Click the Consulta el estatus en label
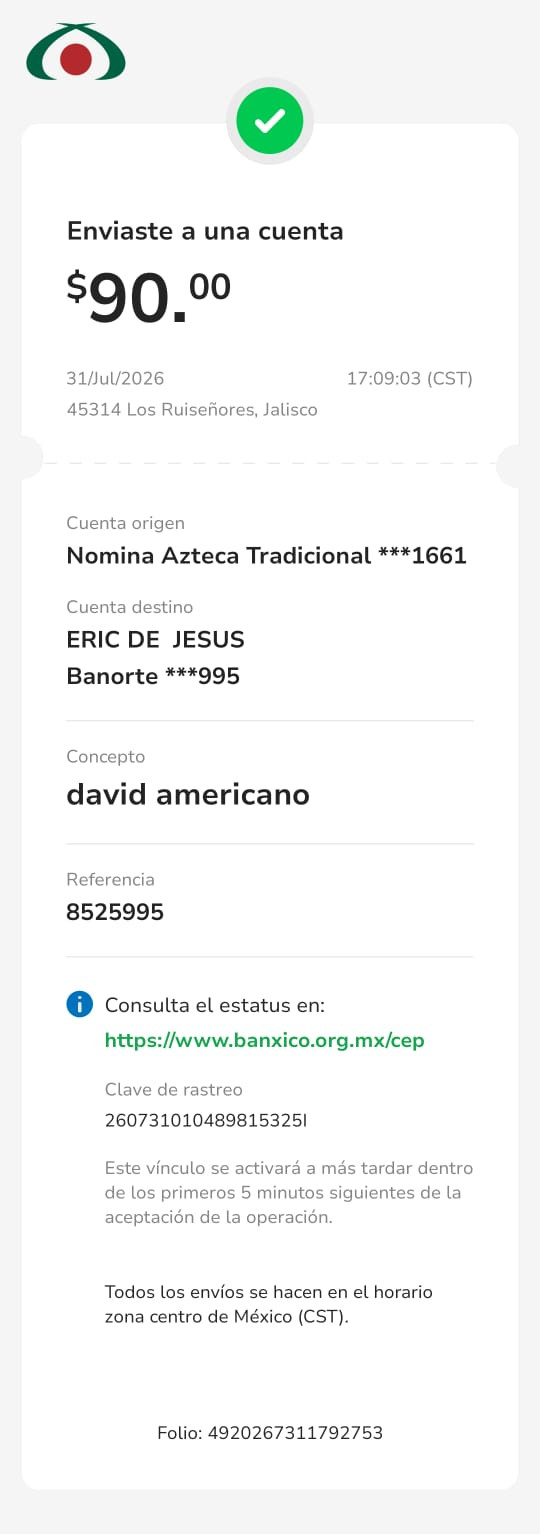540x1534 pixels. click(x=215, y=1005)
